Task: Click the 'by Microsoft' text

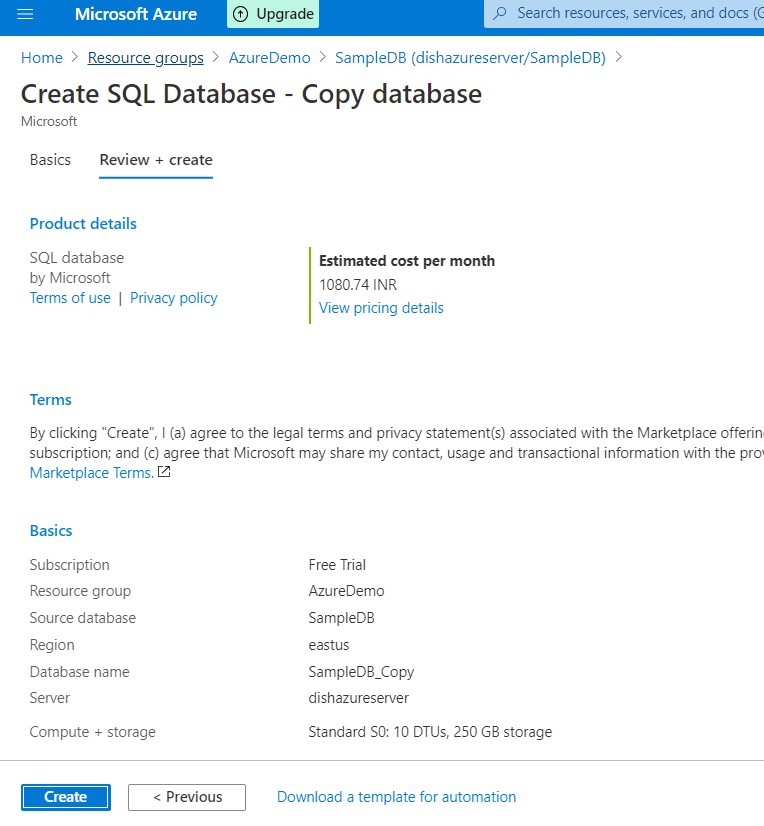Action: pos(70,278)
